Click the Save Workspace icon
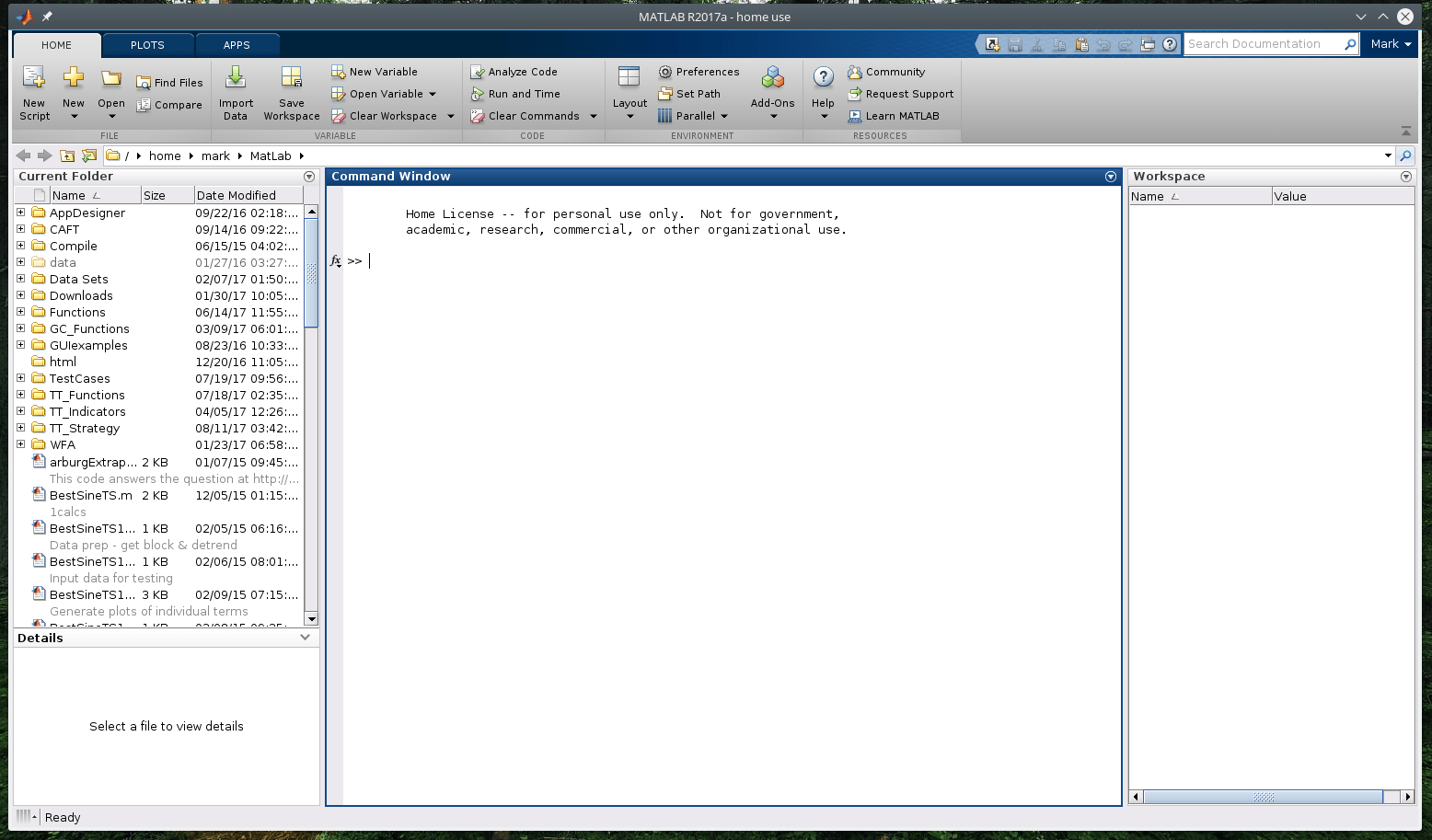 click(x=292, y=92)
